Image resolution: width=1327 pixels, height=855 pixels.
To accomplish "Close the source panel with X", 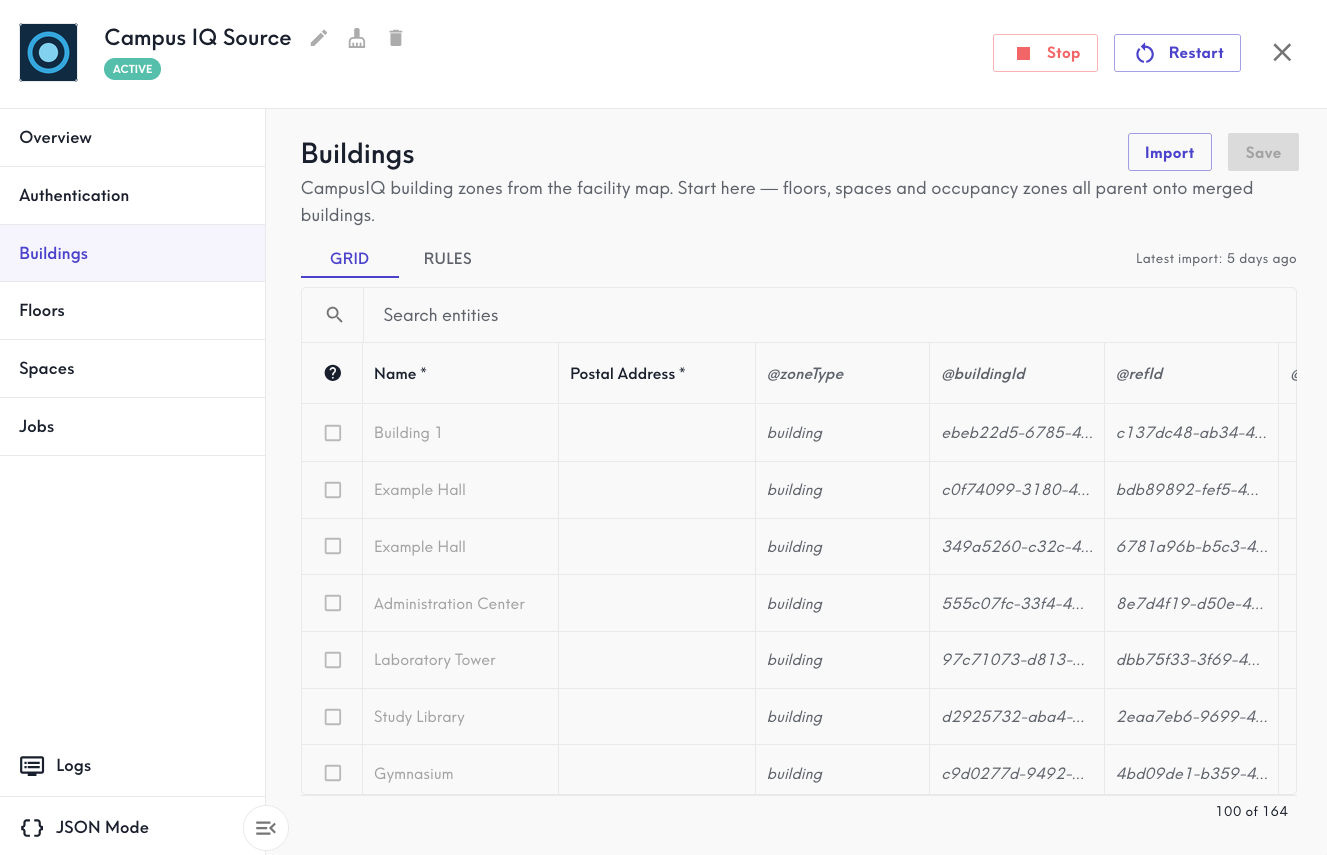I will tap(1282, 53).
